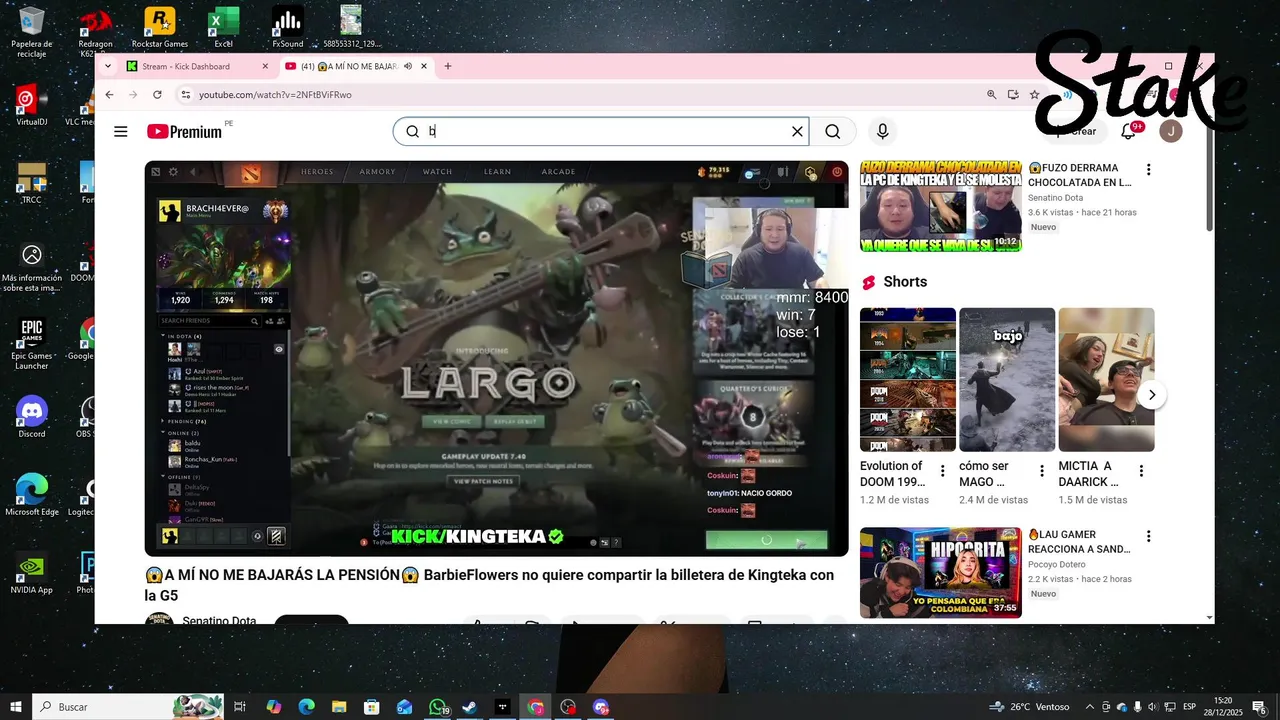The width and height of the screenshot is (1280, 720).
Task: Open options for Lau Gamer Reacciona video
Action: click(1148, 536)
